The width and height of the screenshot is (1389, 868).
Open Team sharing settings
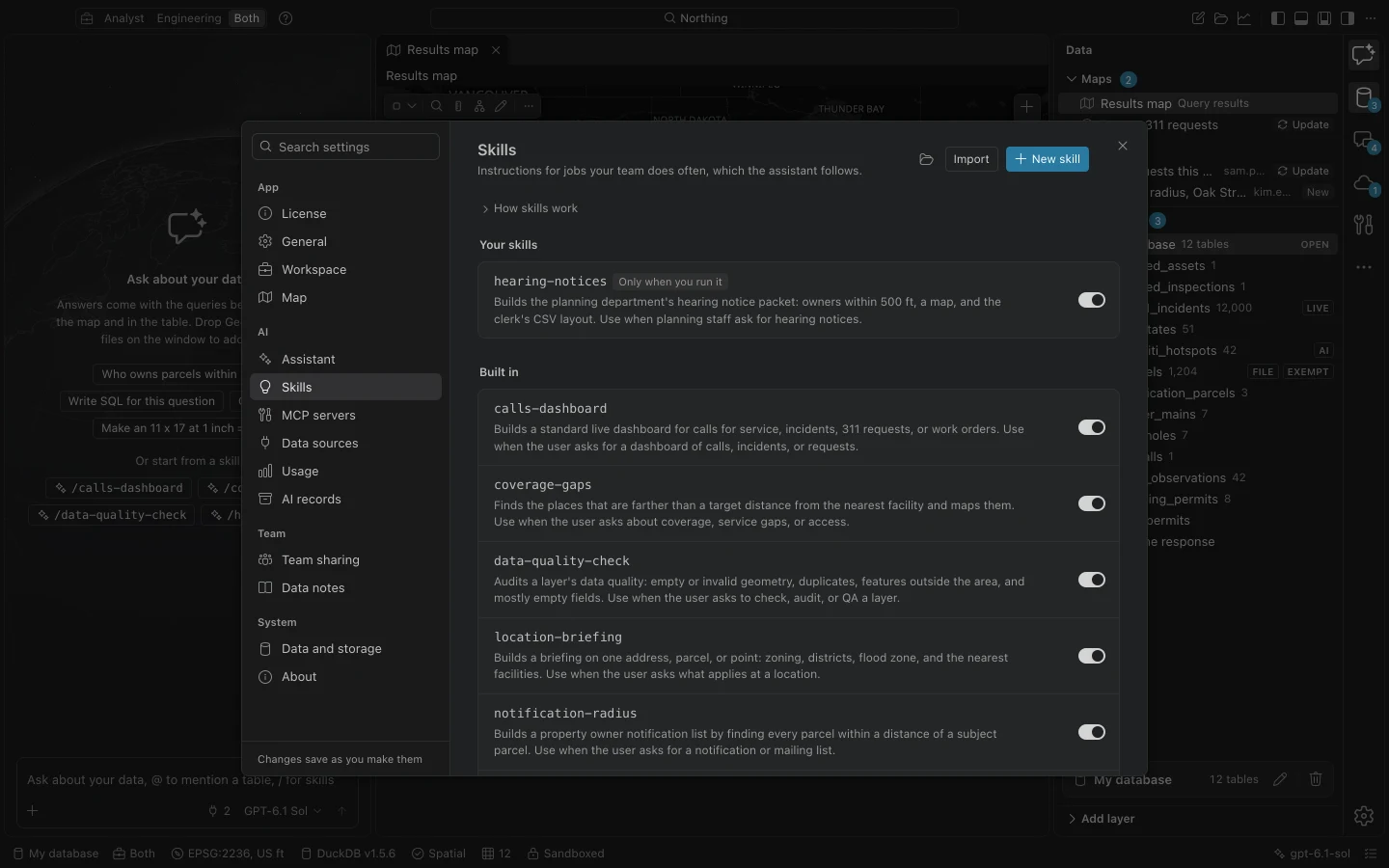[x=345, y=559]
